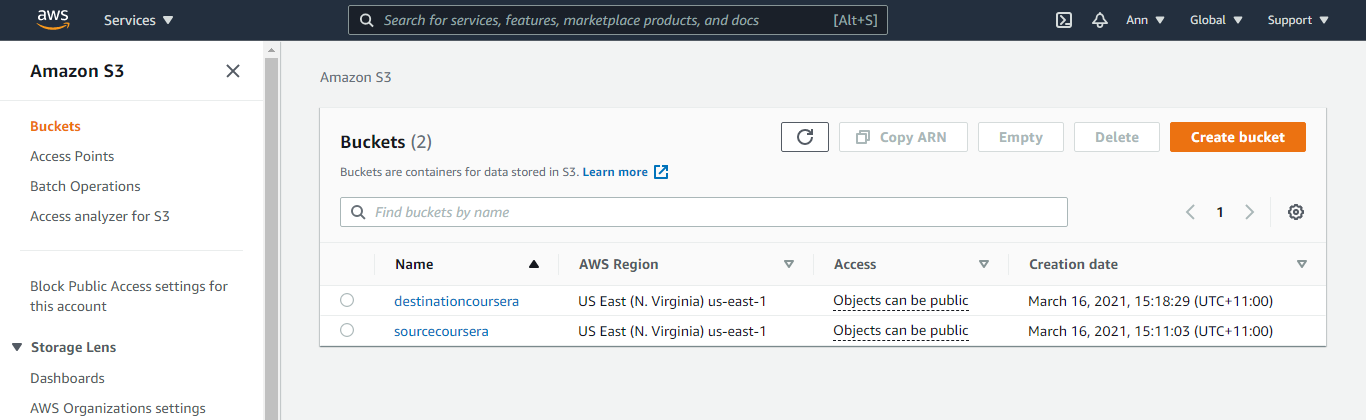Open the Global region dropdown
The image size is (1366, 420).
1216,20
